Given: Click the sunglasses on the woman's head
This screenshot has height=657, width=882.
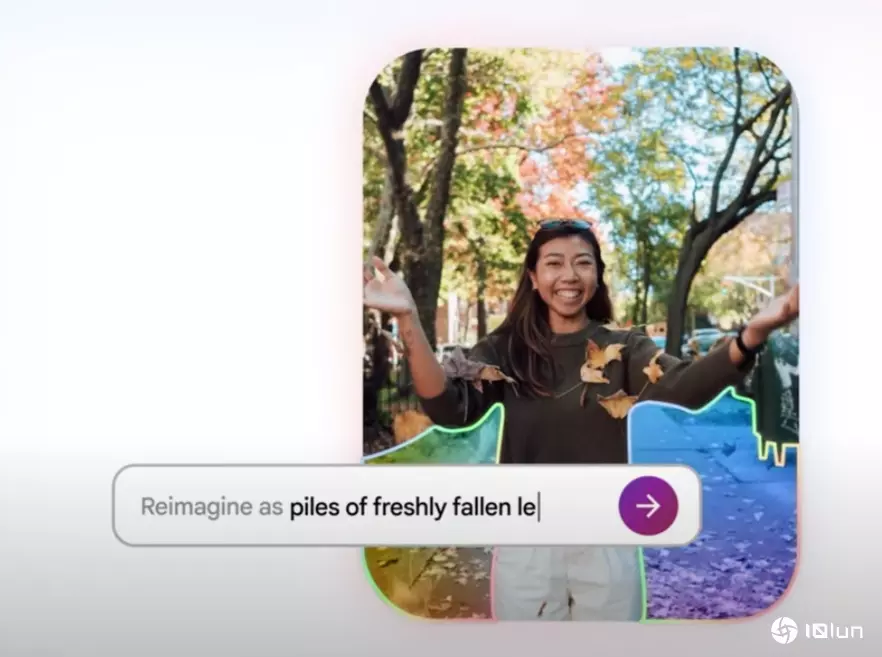Looking at the screenshot, I should 565,226.
